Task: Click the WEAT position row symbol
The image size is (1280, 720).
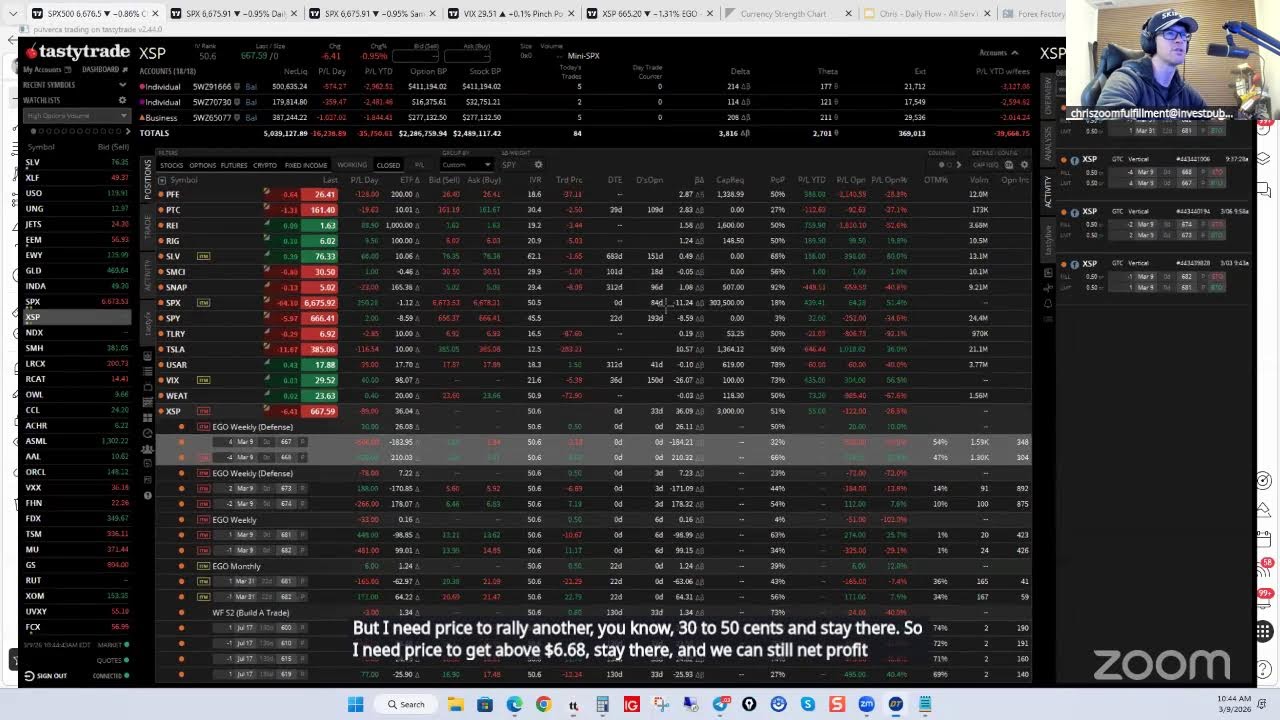Action: (176, 396)
